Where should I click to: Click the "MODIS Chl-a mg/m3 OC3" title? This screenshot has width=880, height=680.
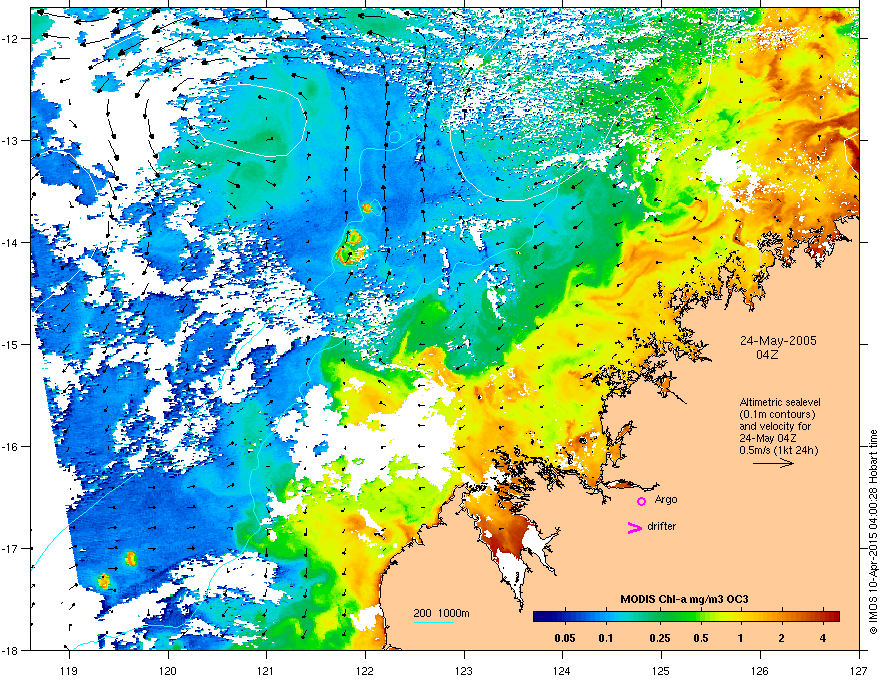coord(684,599)
